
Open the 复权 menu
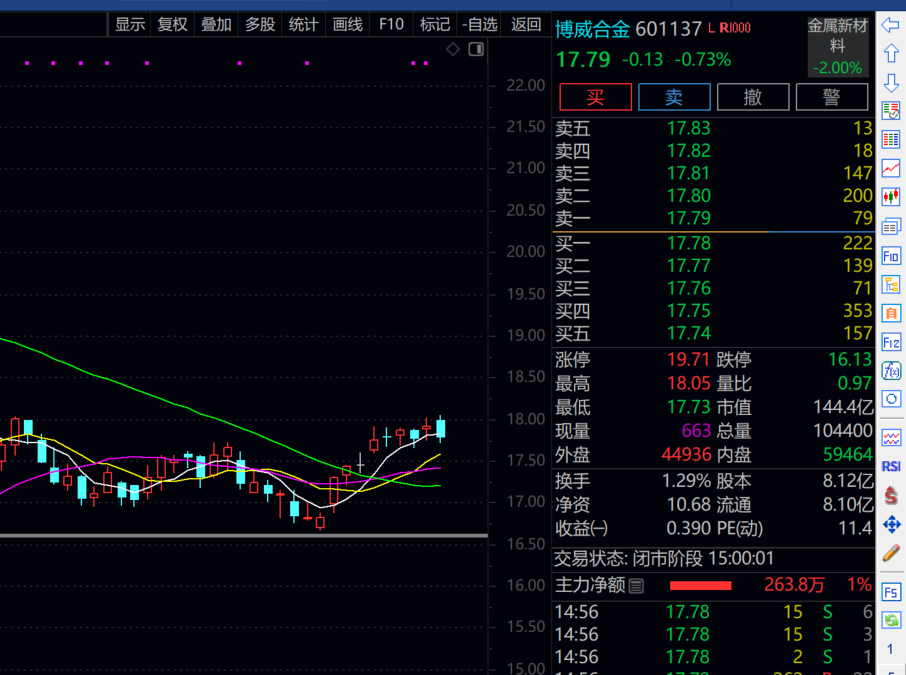(x=173, y=25)
